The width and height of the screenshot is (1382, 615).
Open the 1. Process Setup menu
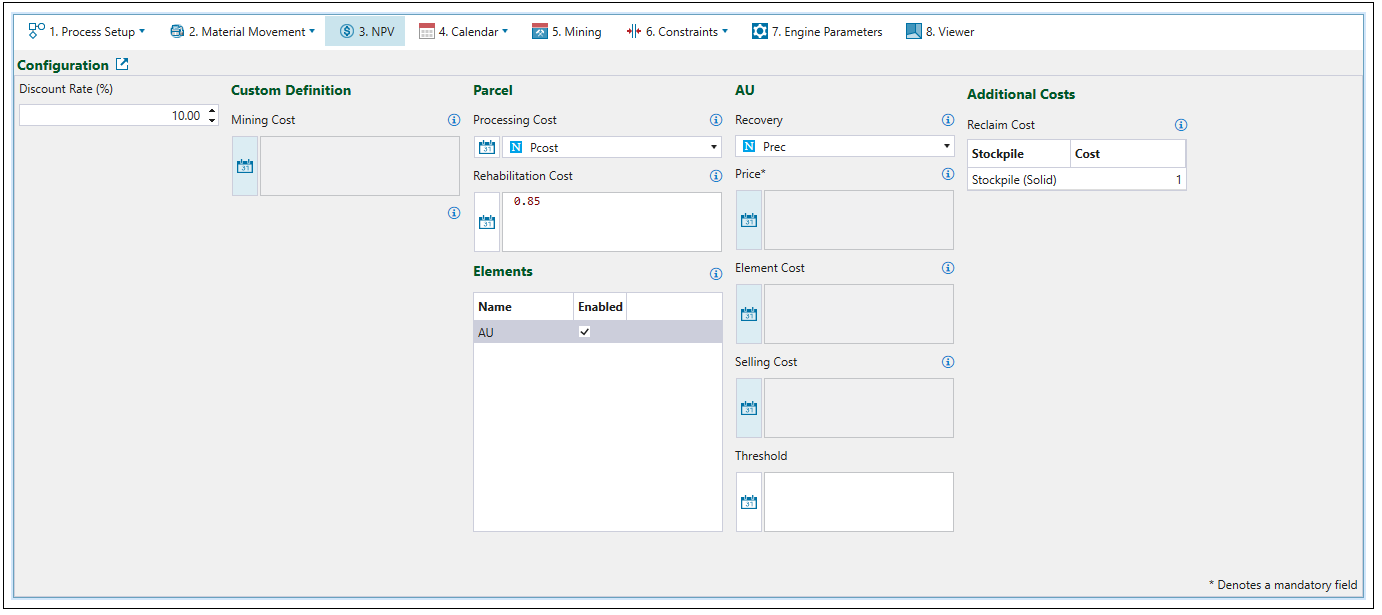(87, 32)
